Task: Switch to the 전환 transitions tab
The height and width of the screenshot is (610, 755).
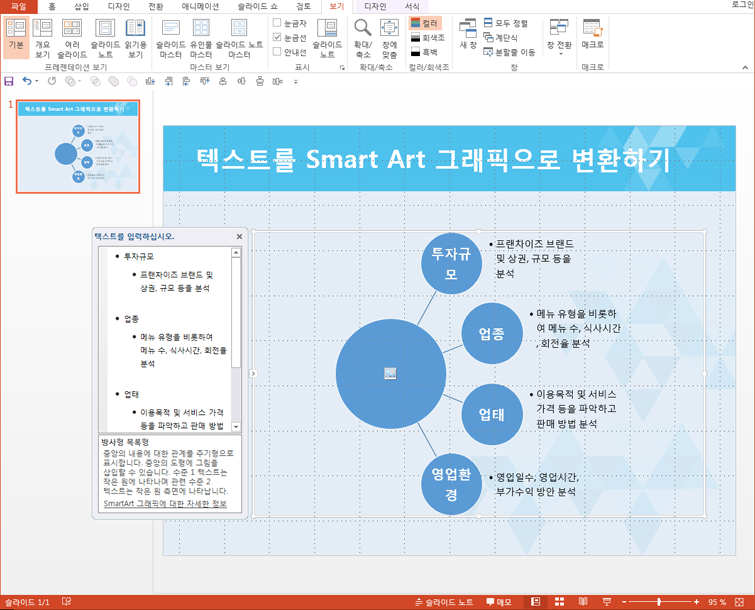Action: click(155, 6)
